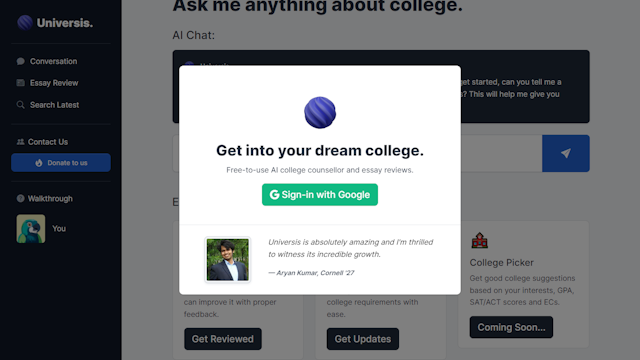The height and width of the screenshot is (360, 640).
Task: Sign in with Google button
Action: click(320, 195)
